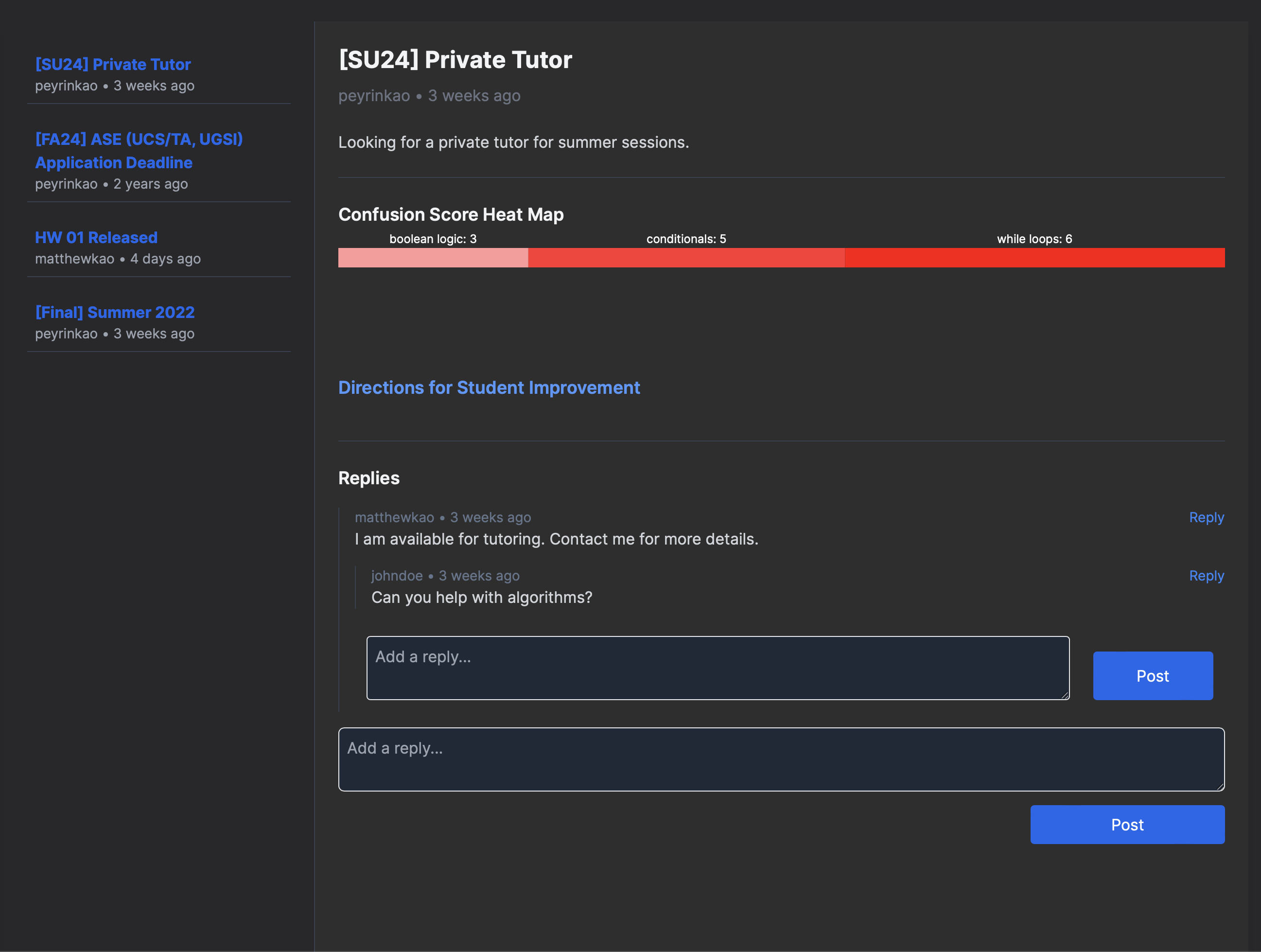This screenshot has height=952, width=1261.
Task: Open the [Final] Summer 2022 thread
Action: (115, 313)
